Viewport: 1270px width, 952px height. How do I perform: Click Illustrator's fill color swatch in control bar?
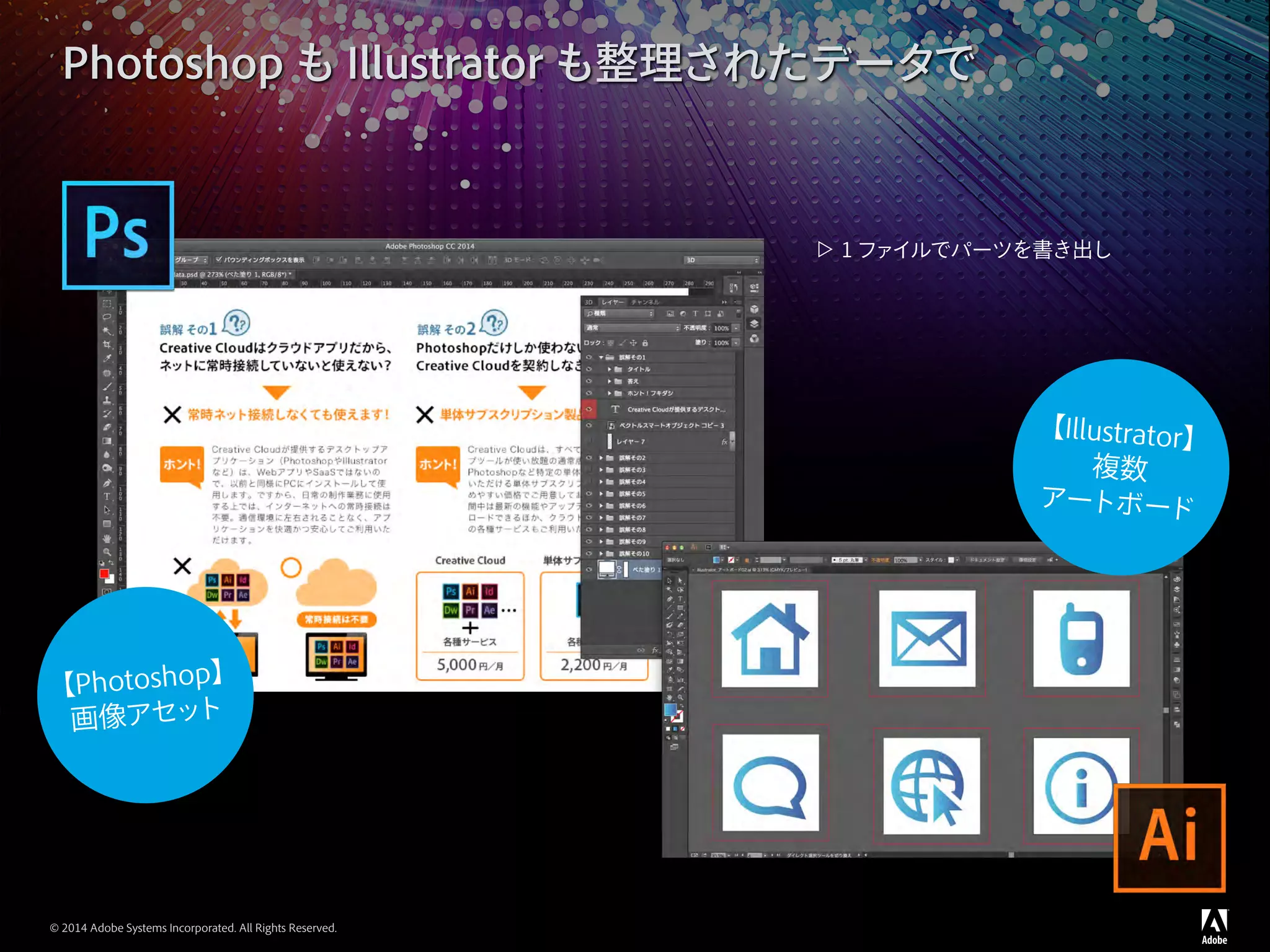[717, 560]
